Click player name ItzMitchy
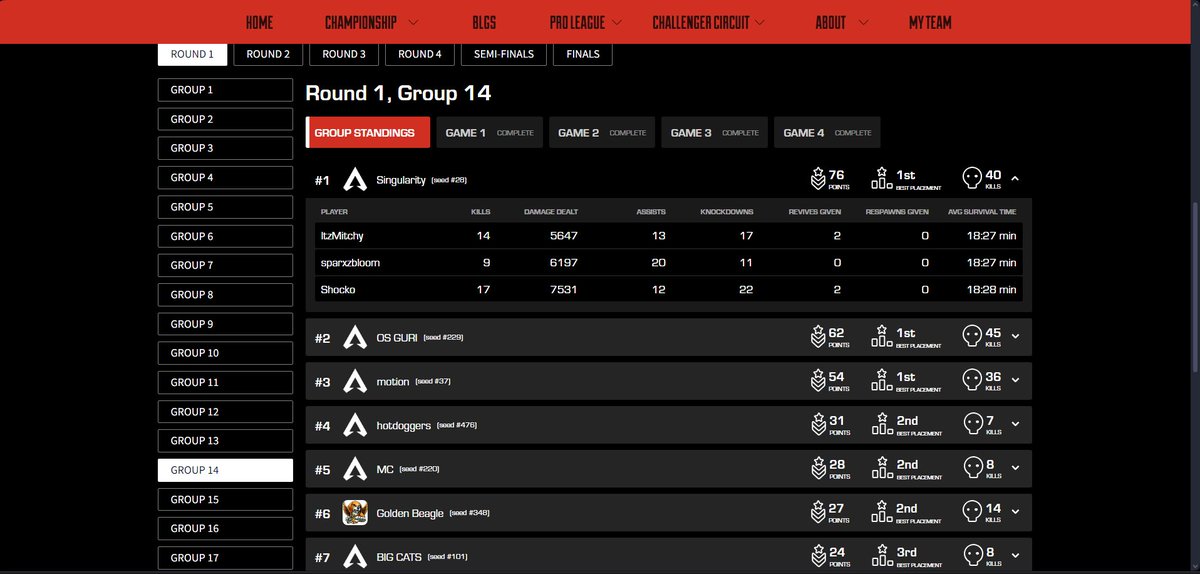The image size is (1200, 574). pyautogui.click(x=342, y=236)
